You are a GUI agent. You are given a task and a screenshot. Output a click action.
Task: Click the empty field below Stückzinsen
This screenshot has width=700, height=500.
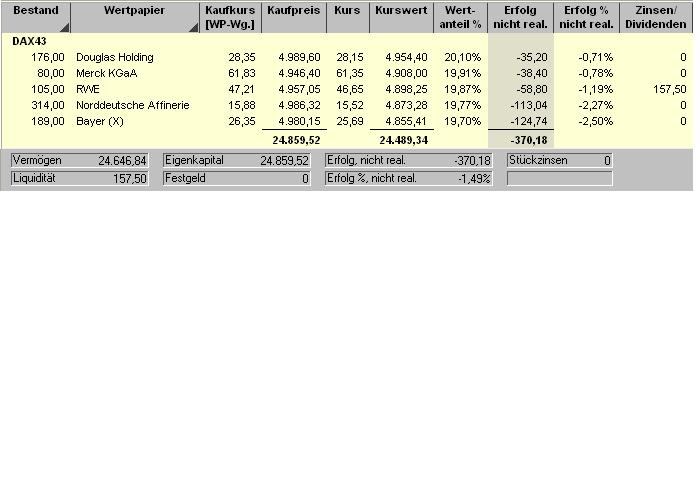pyautogui.click(x=560, y=179)
